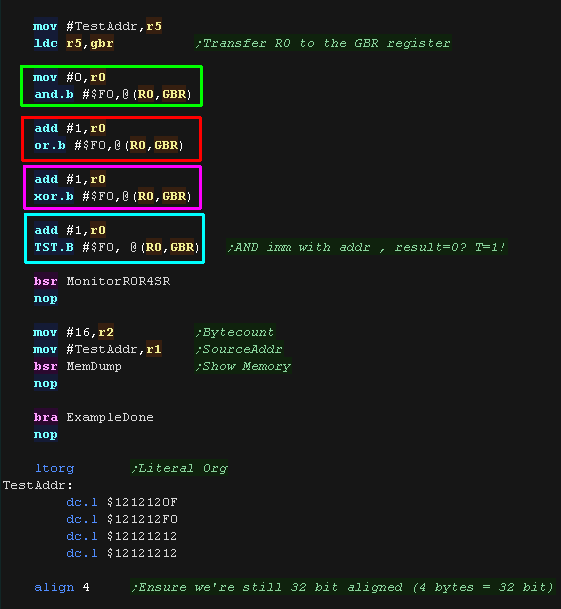The image size is (561, 609).
Task: Click the value $121212F0
Action: tap(142, 519)
